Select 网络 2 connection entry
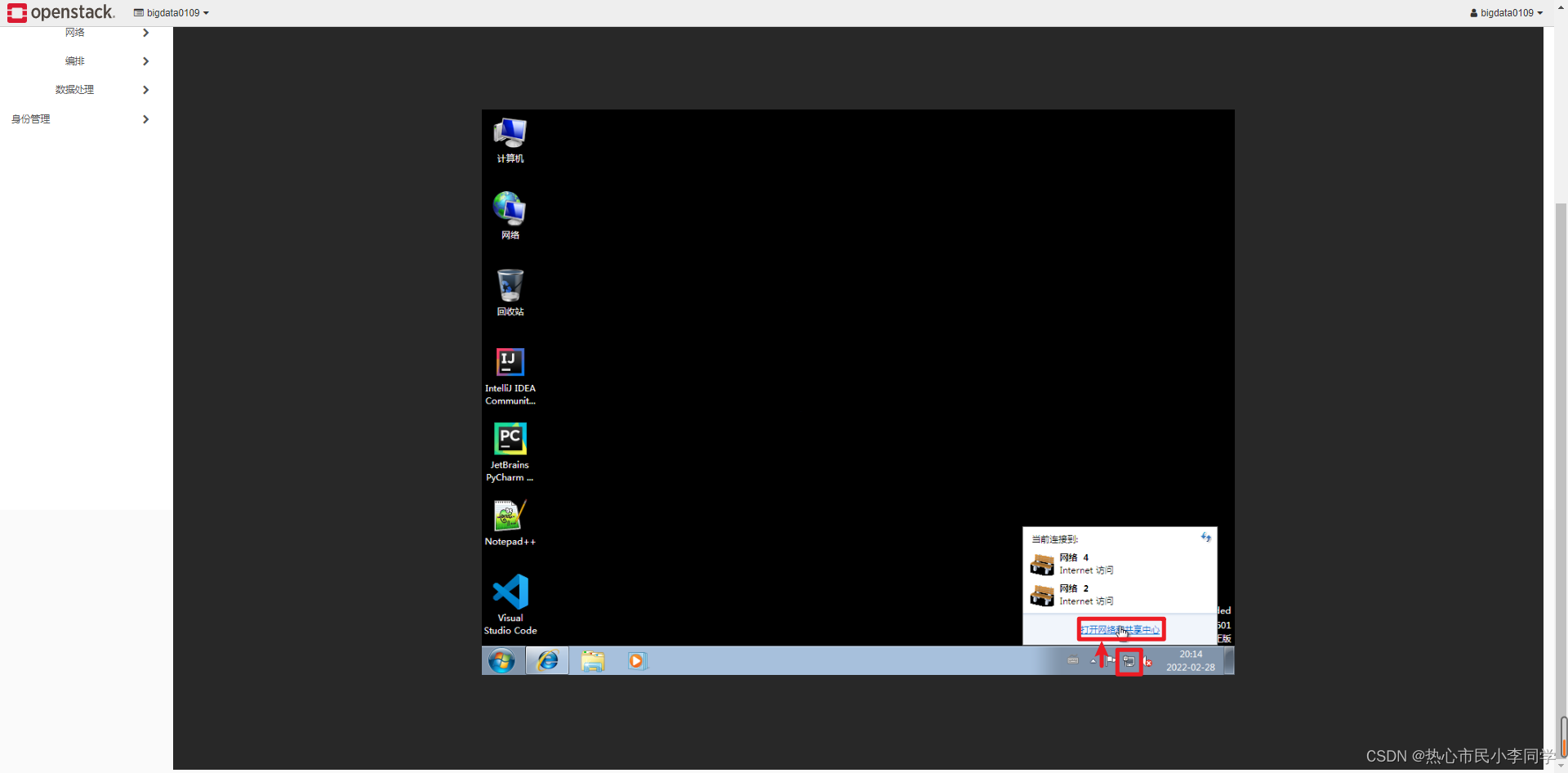Screen dimensions: 1568x773 (x=1120, y=595)
